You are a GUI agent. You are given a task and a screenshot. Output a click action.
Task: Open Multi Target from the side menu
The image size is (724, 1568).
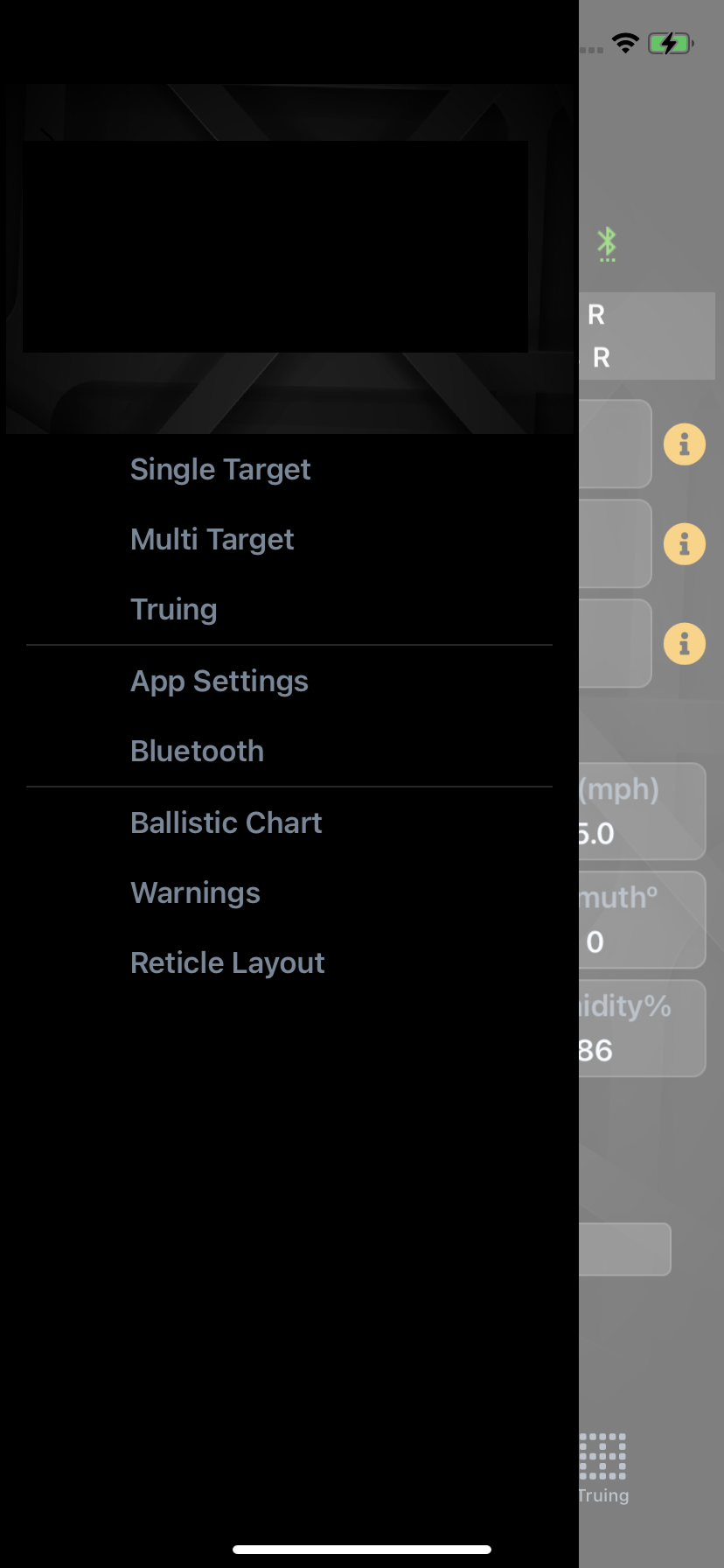click(x=212, y=540)
